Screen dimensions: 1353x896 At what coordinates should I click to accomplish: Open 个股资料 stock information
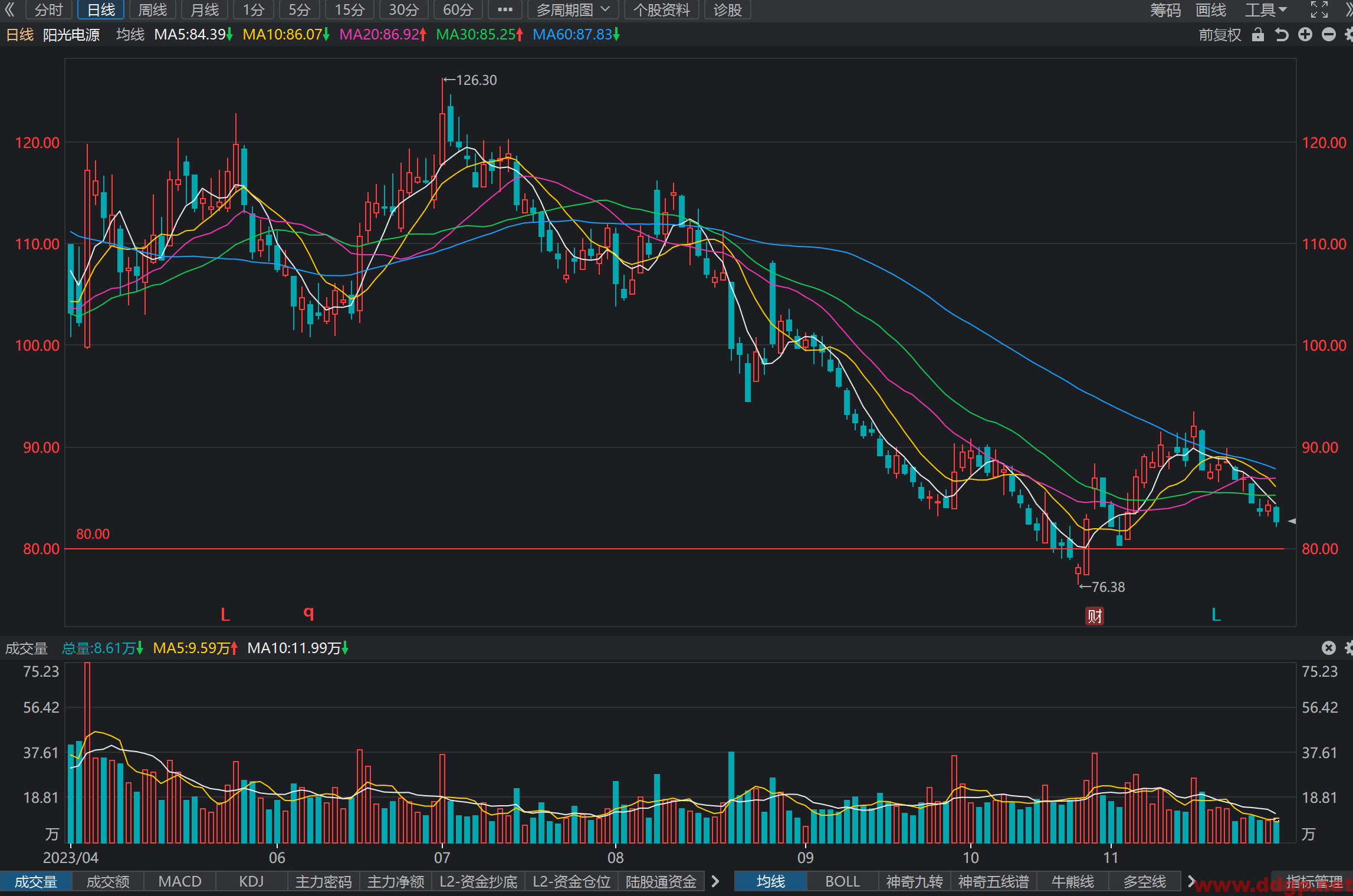tap(661, 10)
